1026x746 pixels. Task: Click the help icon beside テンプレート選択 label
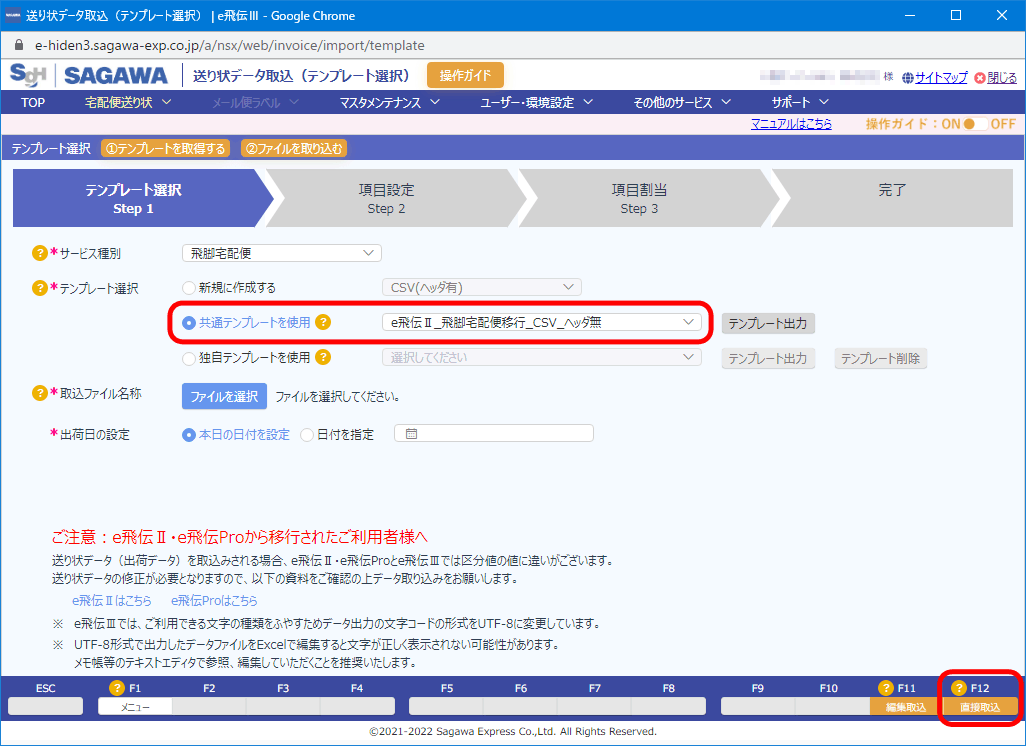pos(39,288)
